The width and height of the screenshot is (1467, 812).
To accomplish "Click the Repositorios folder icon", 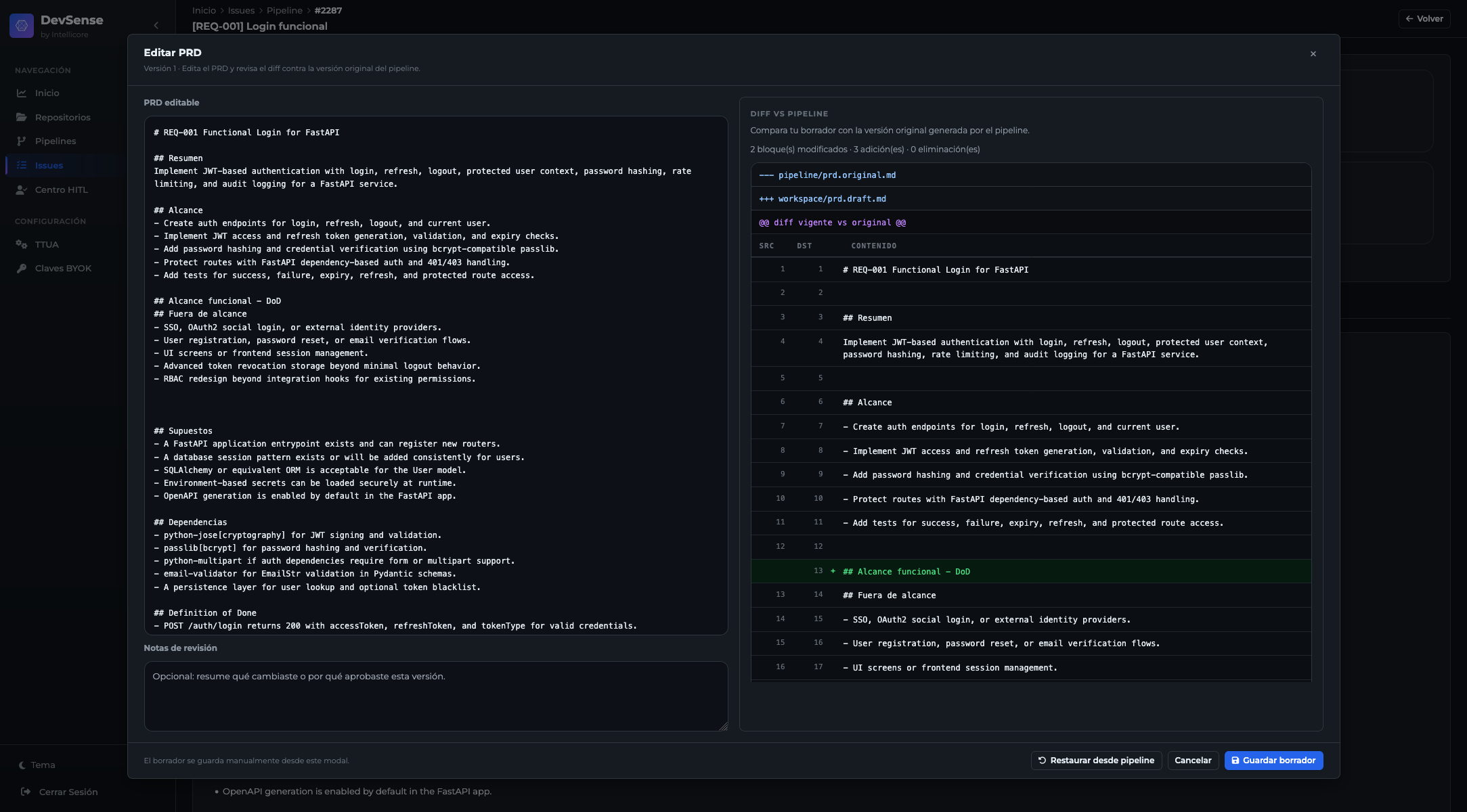I will point(22,117).
